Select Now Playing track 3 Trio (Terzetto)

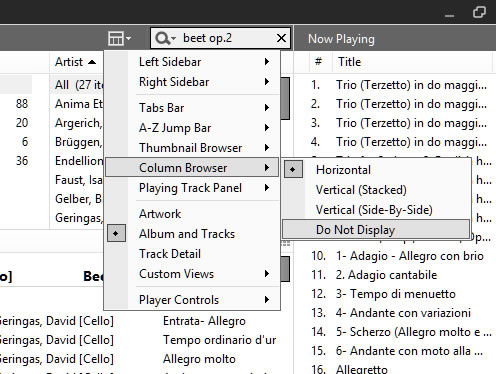coord(399,123)
